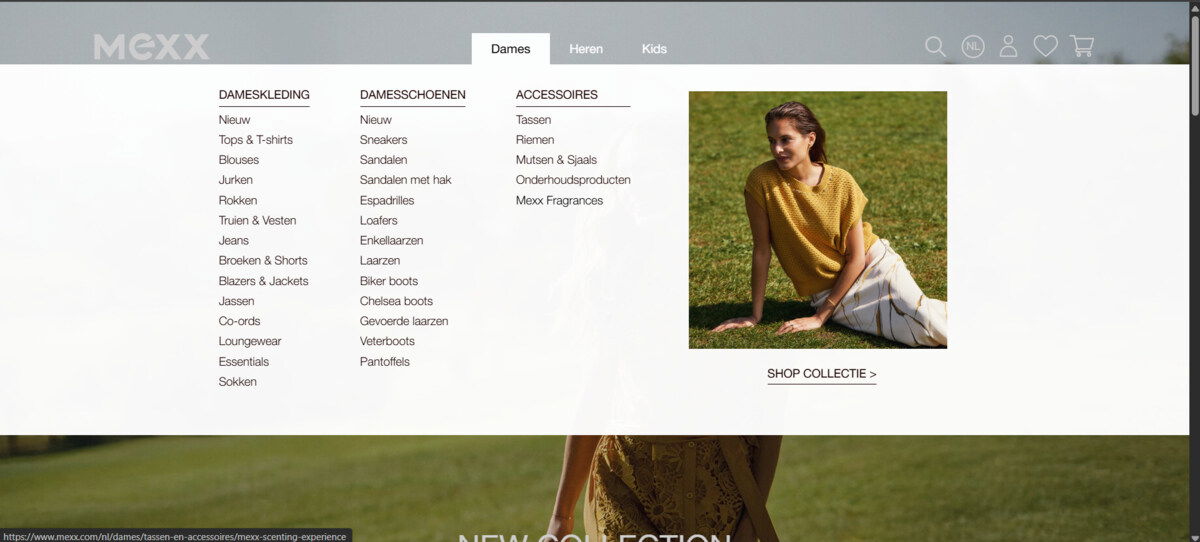Open the search magnifier icon

[935, 47]
